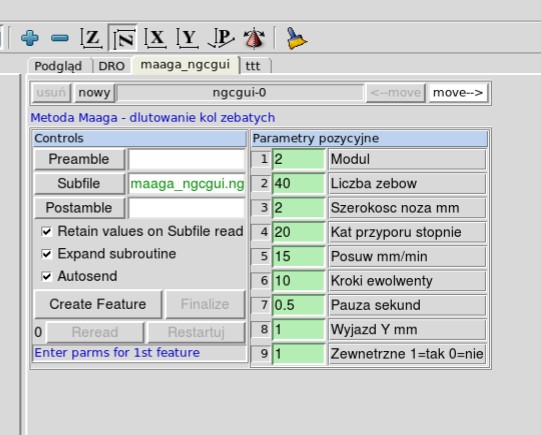Toggle the rotate view cone icon

click(x=254, y=38)
